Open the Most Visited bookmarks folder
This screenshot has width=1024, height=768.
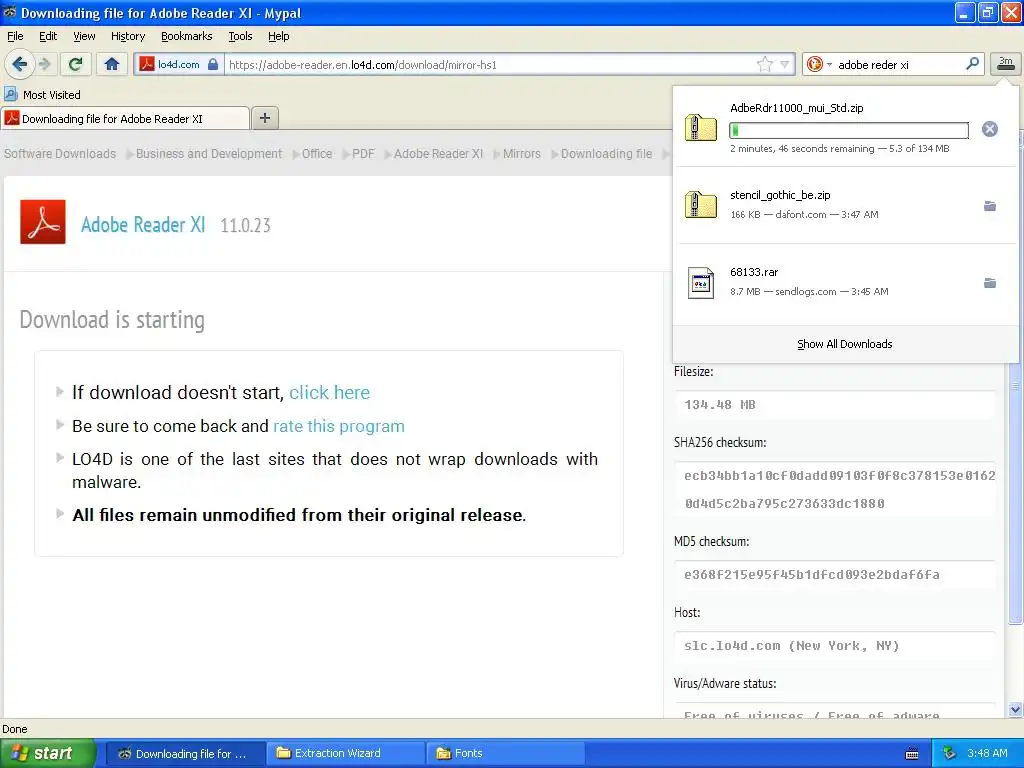click(x=42, y=95)
